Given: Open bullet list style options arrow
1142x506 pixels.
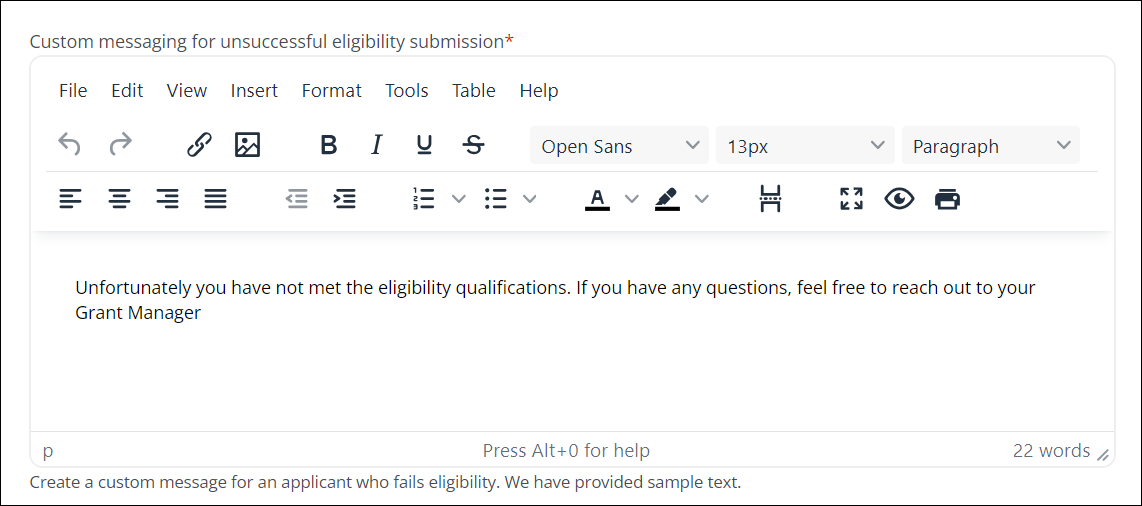Looking at the screenshot, I should [529, 198].
